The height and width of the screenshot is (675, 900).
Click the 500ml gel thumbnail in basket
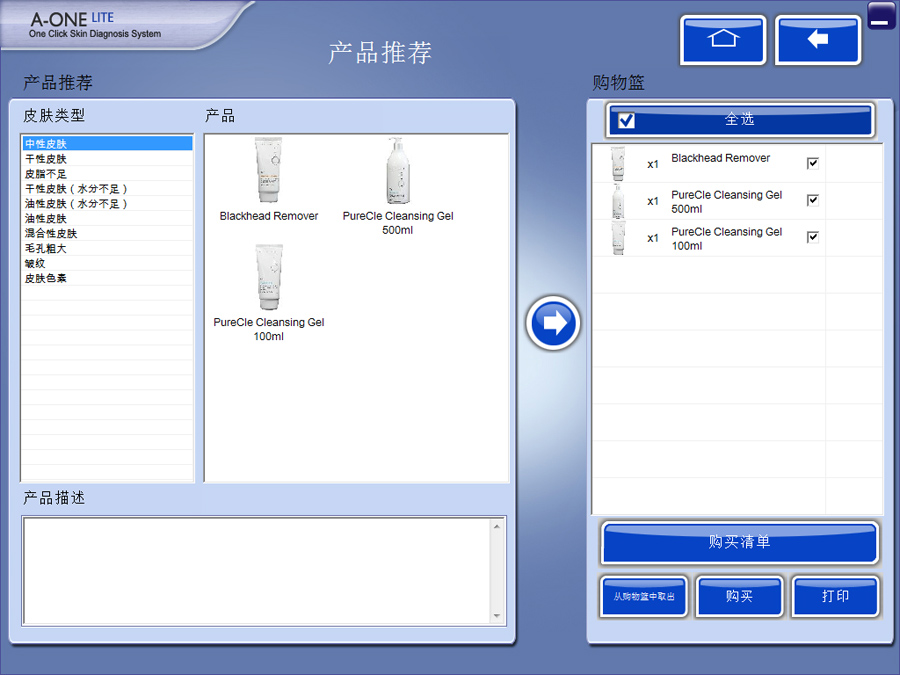(618, 201)
